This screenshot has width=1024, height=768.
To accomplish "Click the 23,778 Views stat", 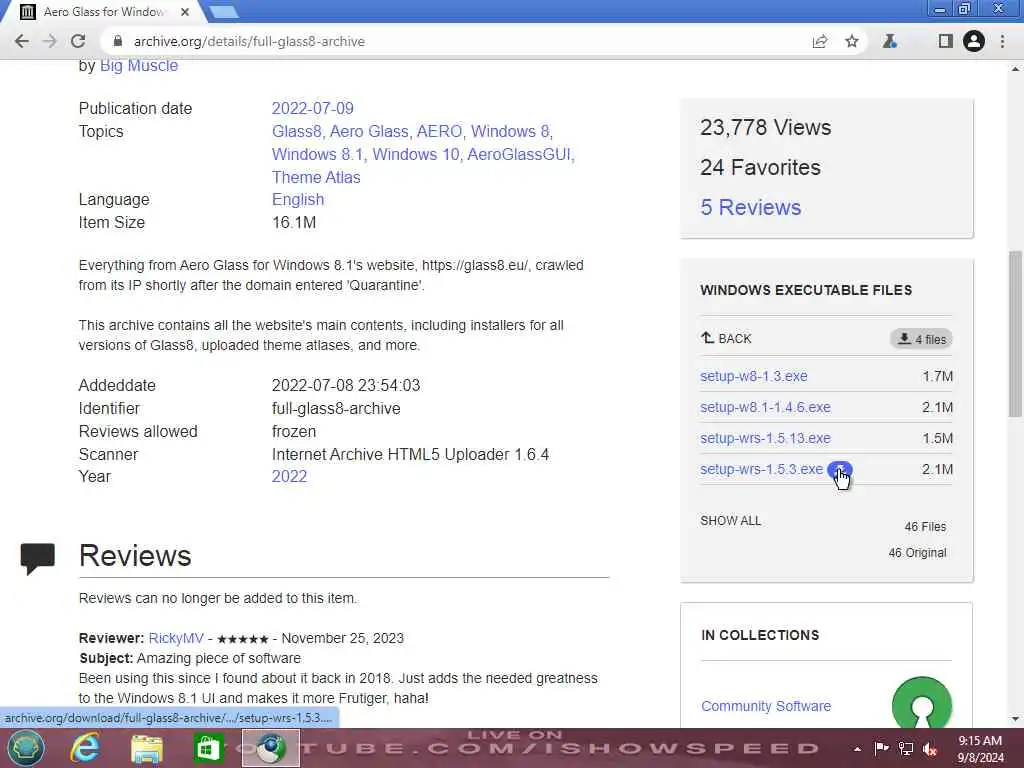I will pos(765,127).
